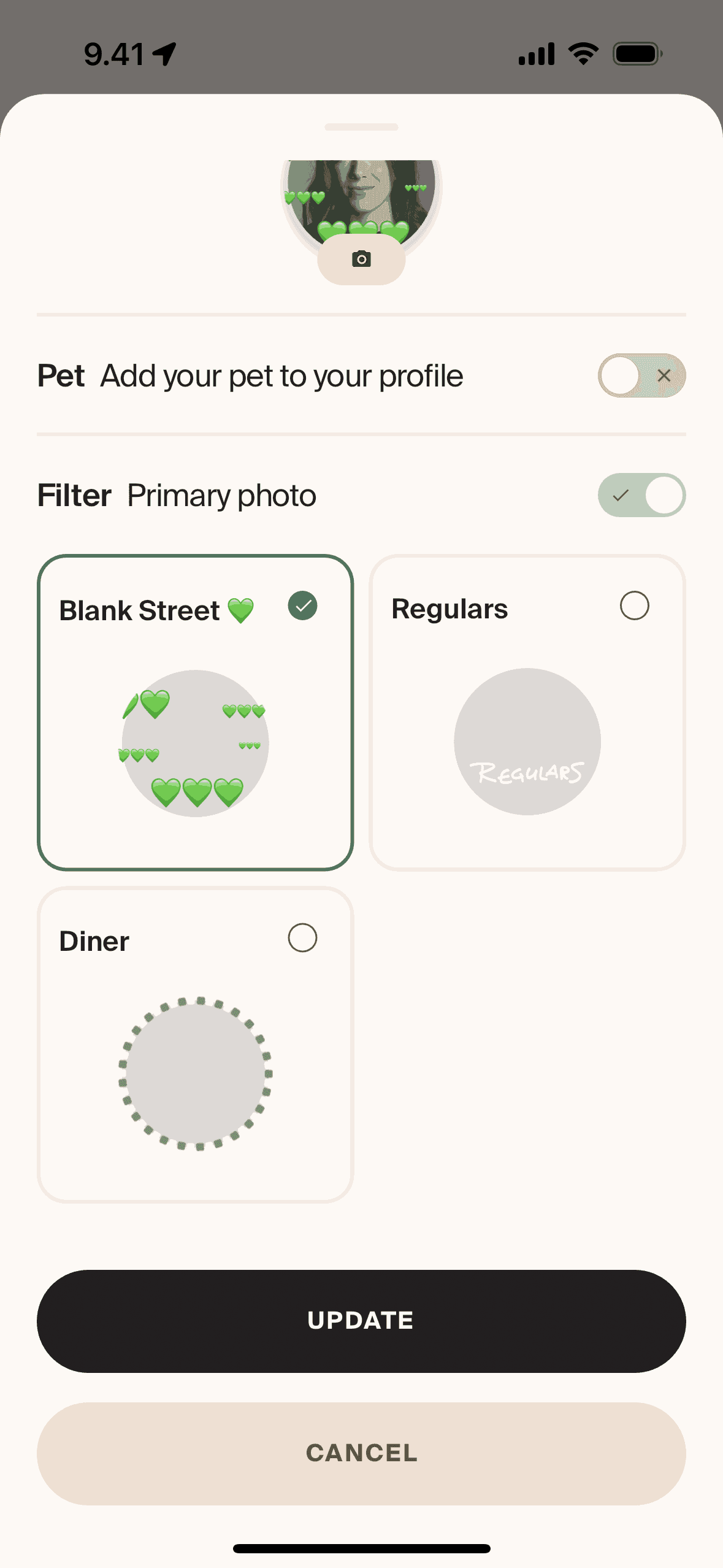Screen dimensions: 723x1568
Task: Tap the 9.41 clock in status bar
Action: (114, 54)
